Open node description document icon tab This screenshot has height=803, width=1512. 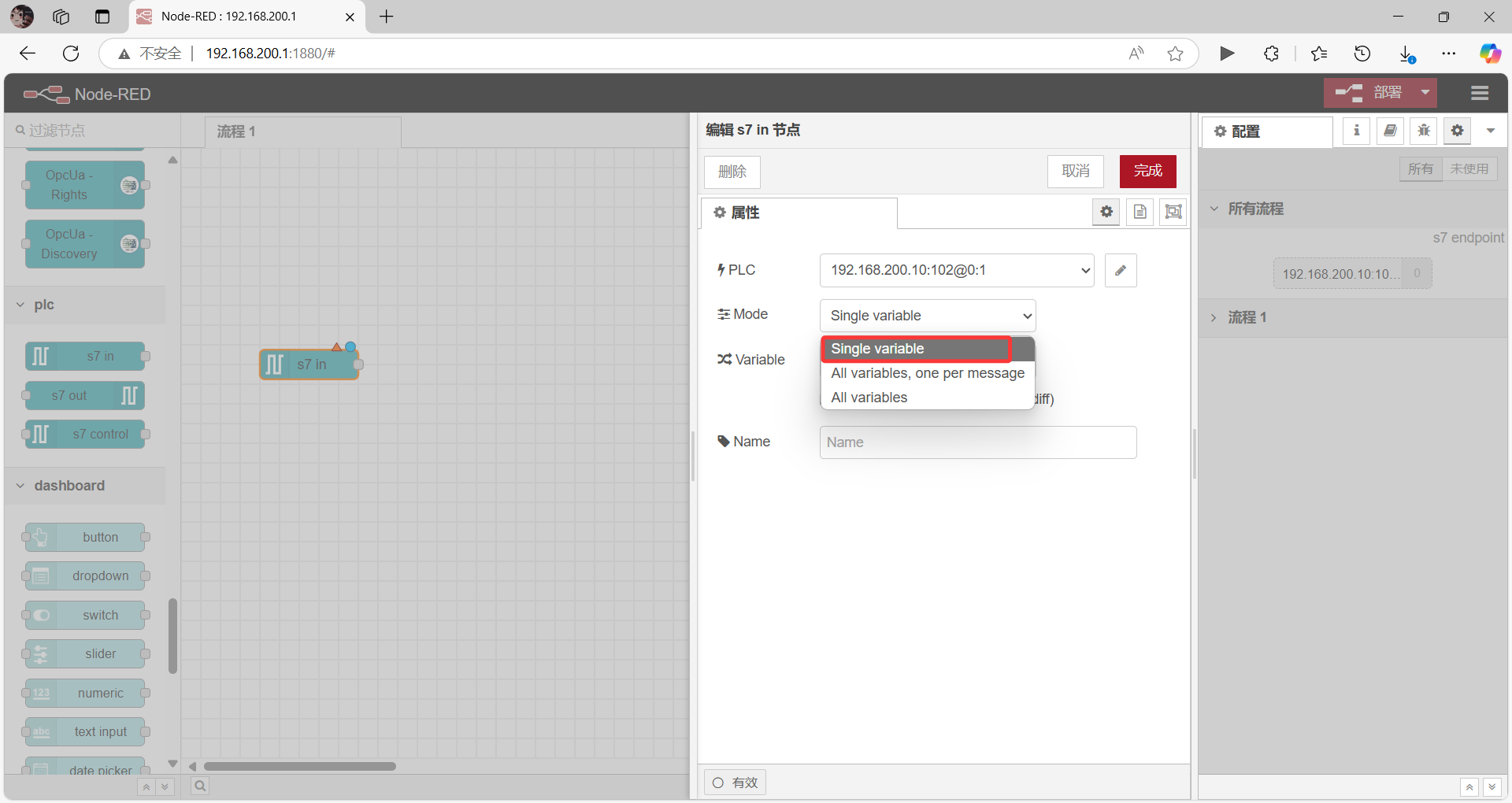tap(1140, 212)
